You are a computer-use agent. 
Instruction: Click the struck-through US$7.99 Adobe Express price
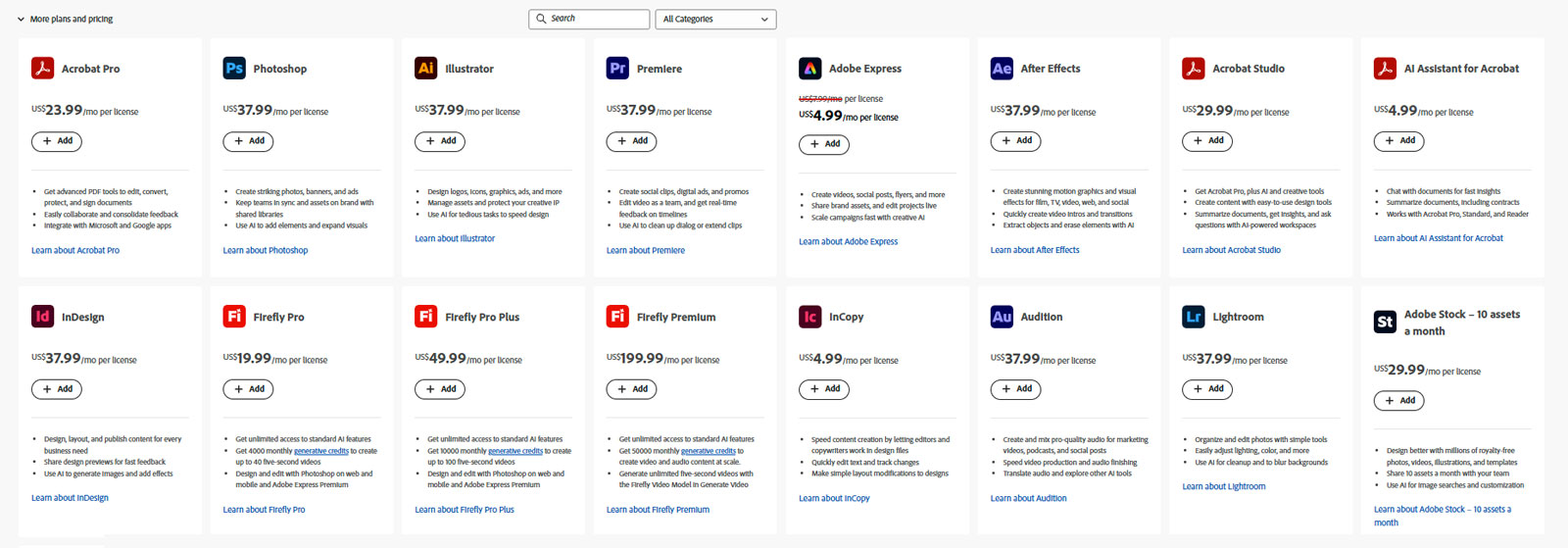(820, 99)
